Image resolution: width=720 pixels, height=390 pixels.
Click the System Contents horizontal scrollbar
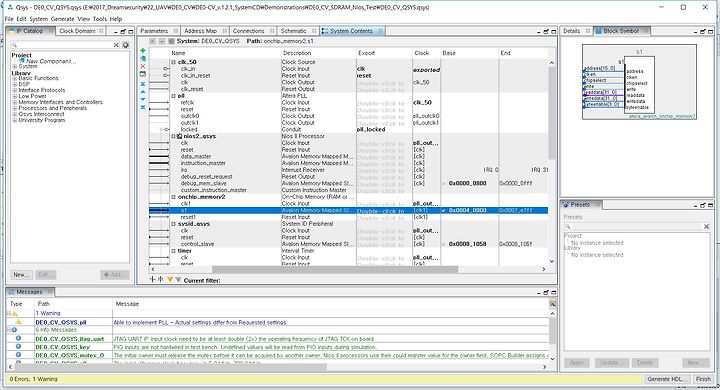[335, 269]
